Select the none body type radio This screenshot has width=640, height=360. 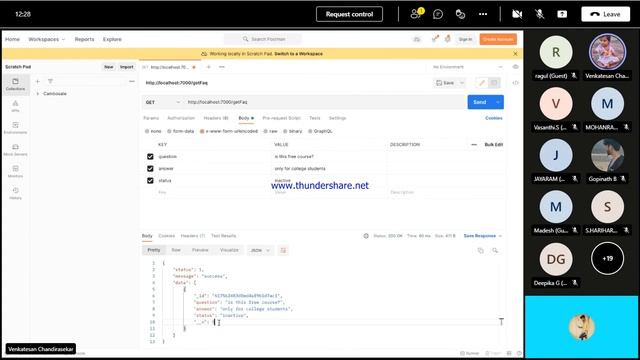147,131
